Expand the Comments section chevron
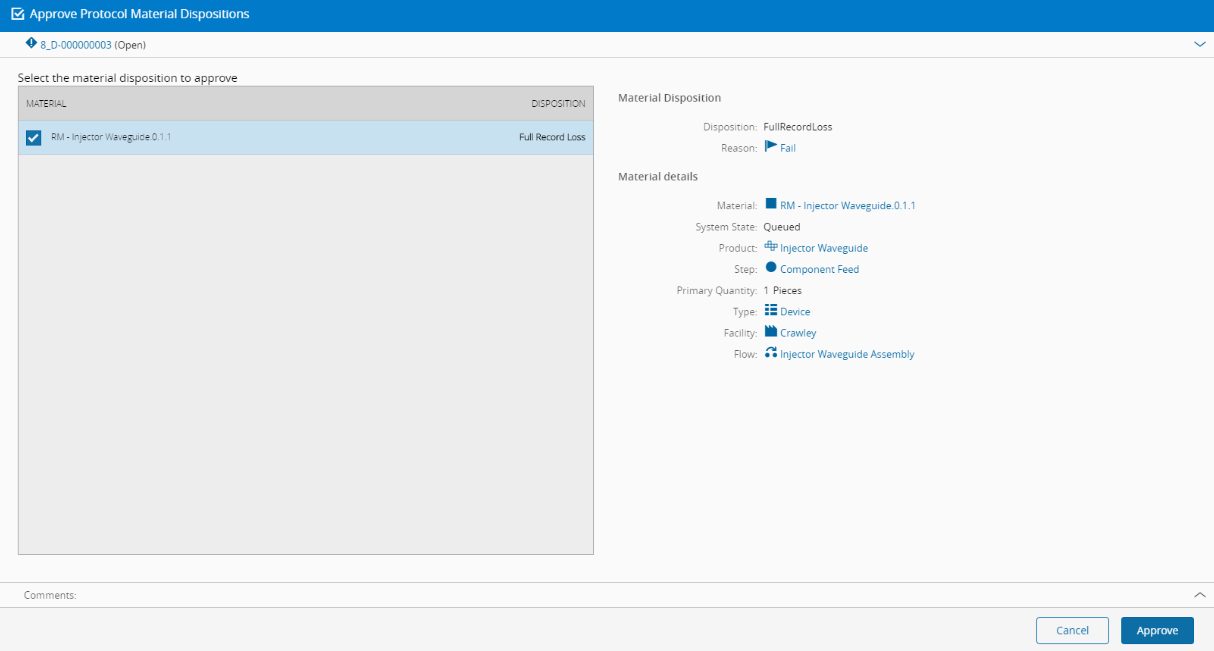 pos(1200,595)
